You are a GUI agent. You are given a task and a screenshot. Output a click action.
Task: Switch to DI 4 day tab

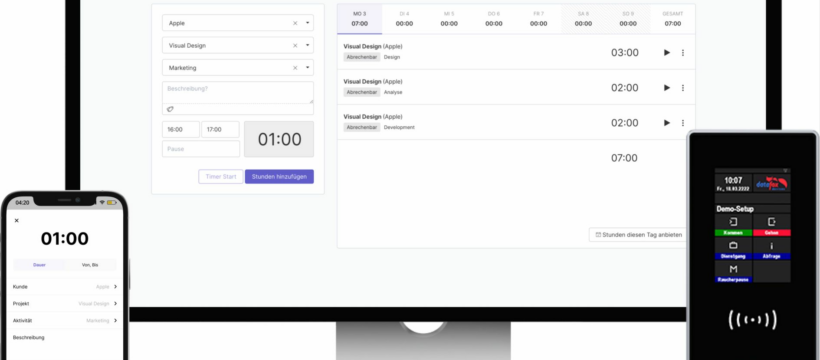tap(404, 19)
